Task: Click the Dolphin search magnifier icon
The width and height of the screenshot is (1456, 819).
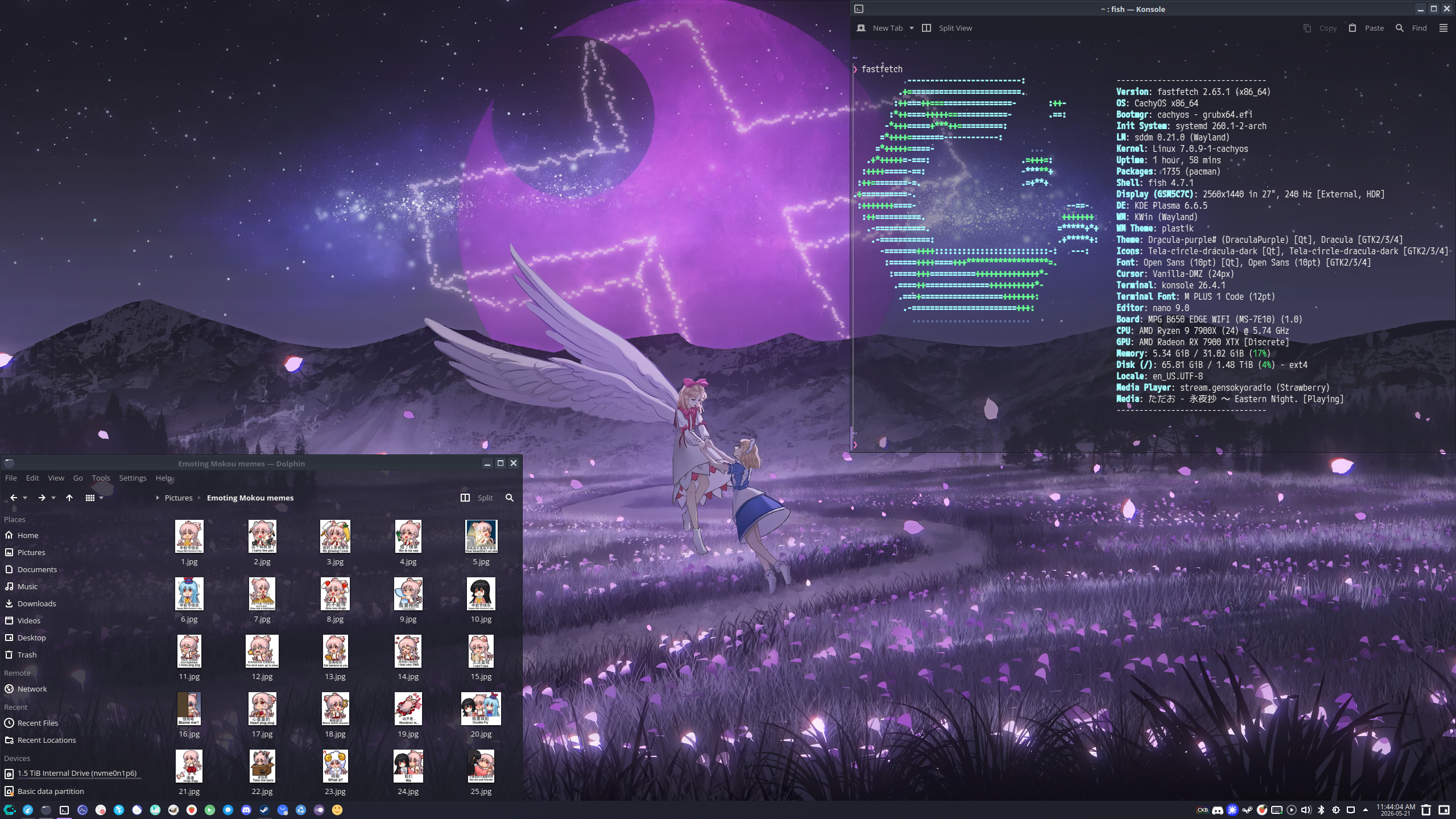Action: click(x=510, y=498)
